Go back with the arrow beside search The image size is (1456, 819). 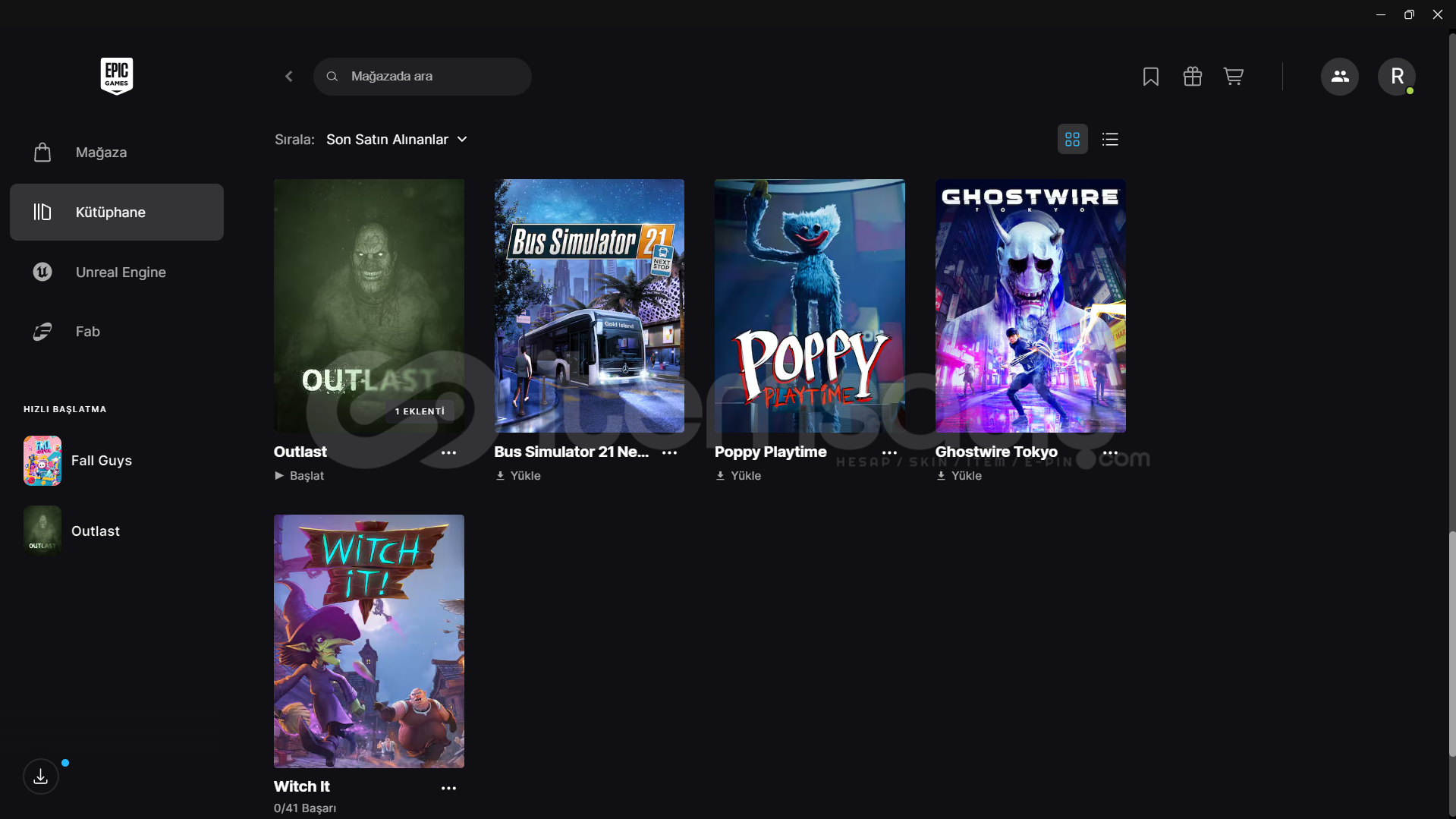click(x=289, y=77)
